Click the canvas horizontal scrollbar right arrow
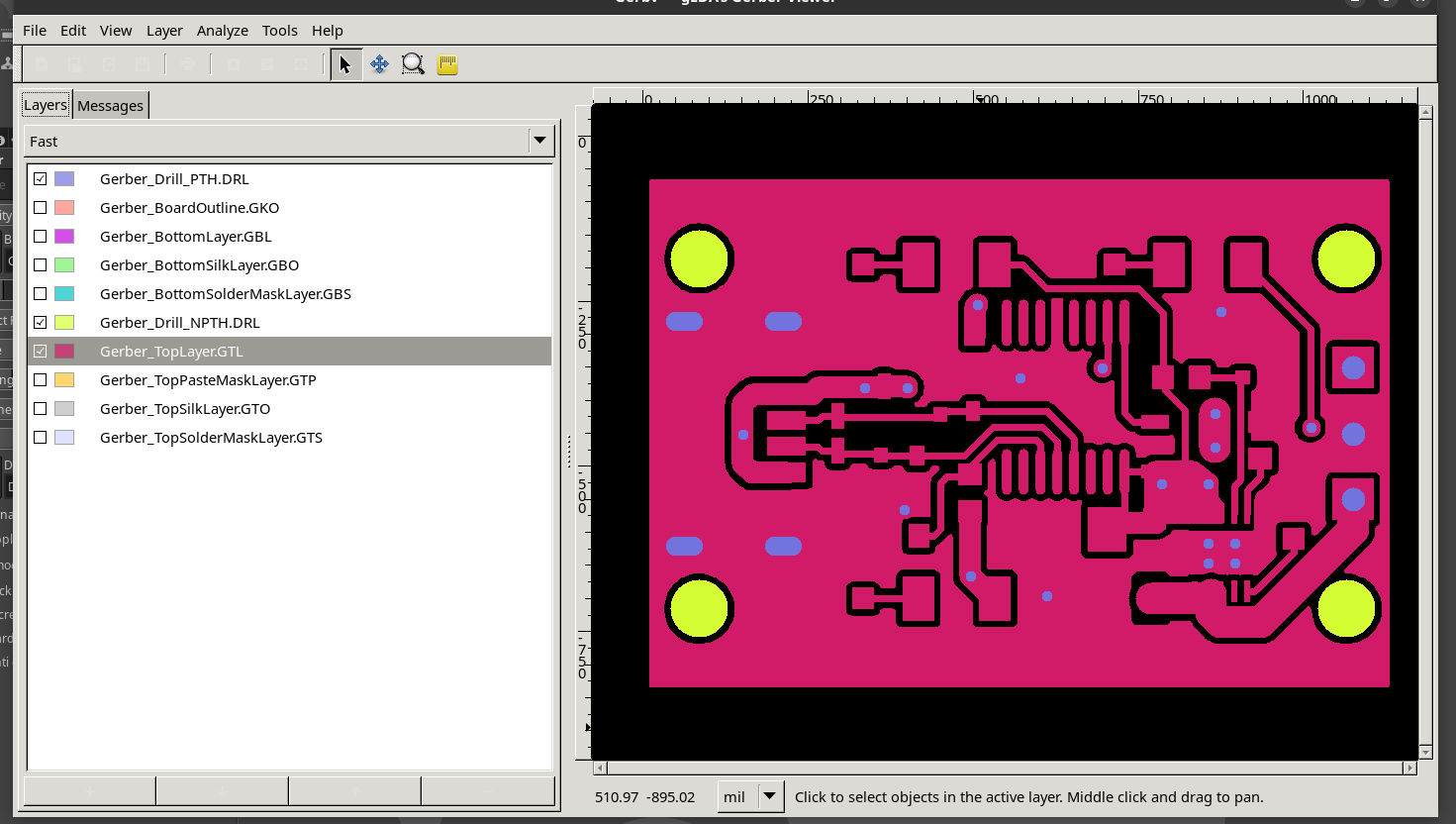 click(1409, 768)
